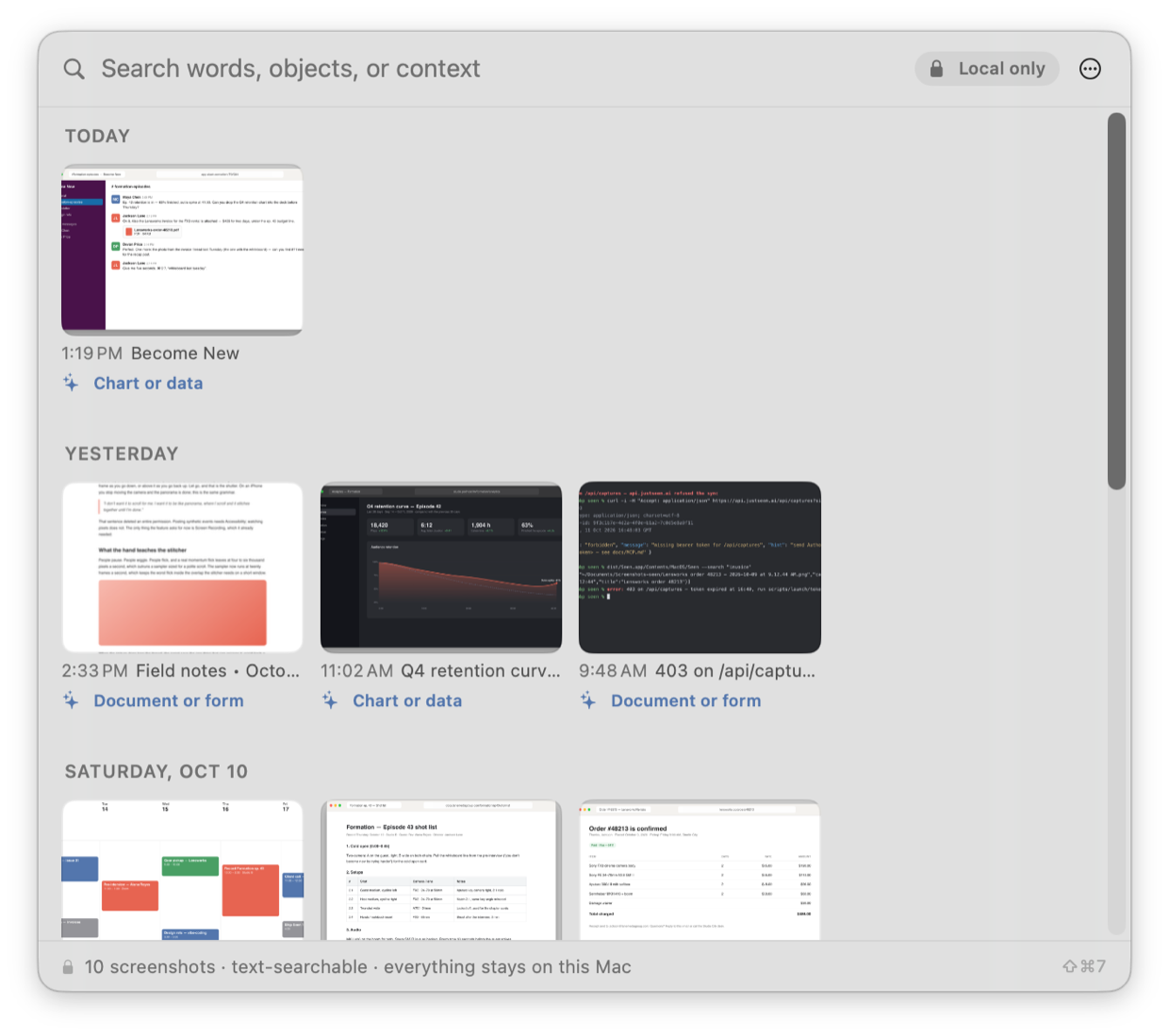This screenshot has width=1169, height=1036.
Task: Click the Become New title text
Action: pyautogui.click(x=185, y=354)
